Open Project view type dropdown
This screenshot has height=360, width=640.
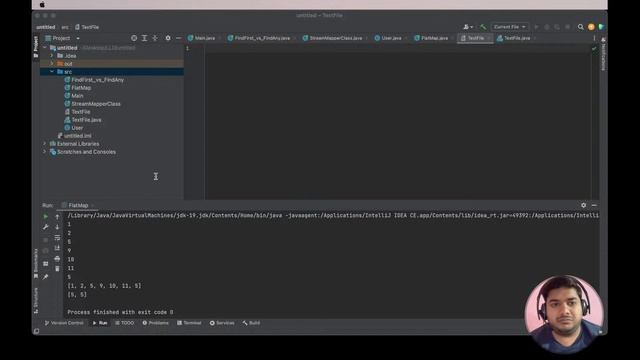[62, 38]
